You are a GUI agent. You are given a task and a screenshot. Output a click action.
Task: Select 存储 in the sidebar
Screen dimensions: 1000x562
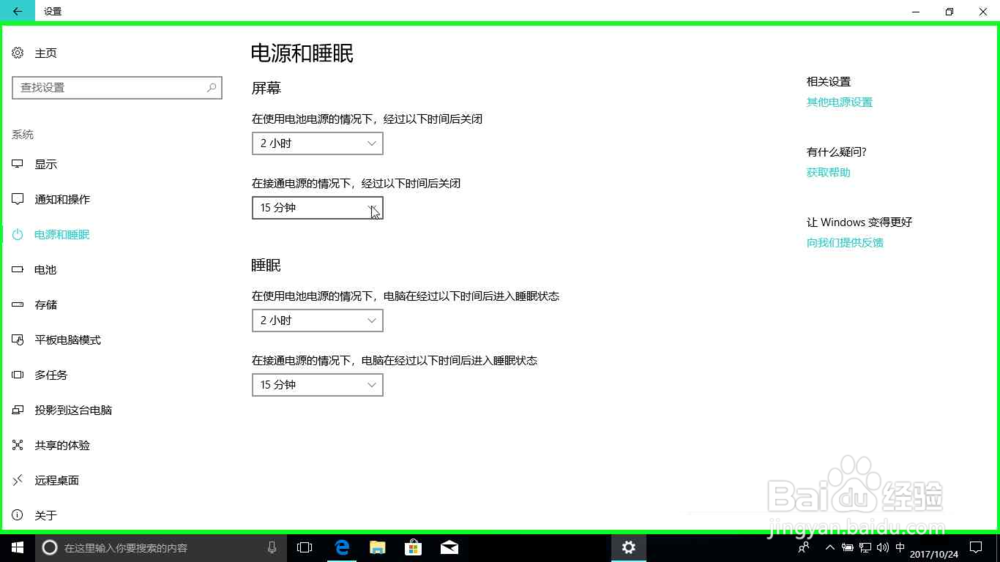46,304
